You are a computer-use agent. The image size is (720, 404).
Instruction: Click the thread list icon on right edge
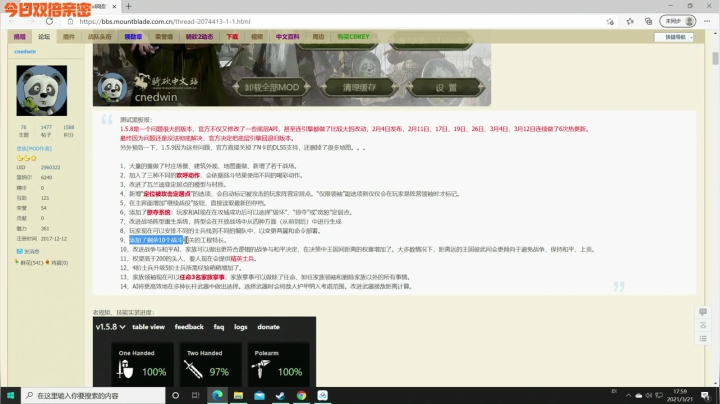pyautogui.click(x=703, y=339)
